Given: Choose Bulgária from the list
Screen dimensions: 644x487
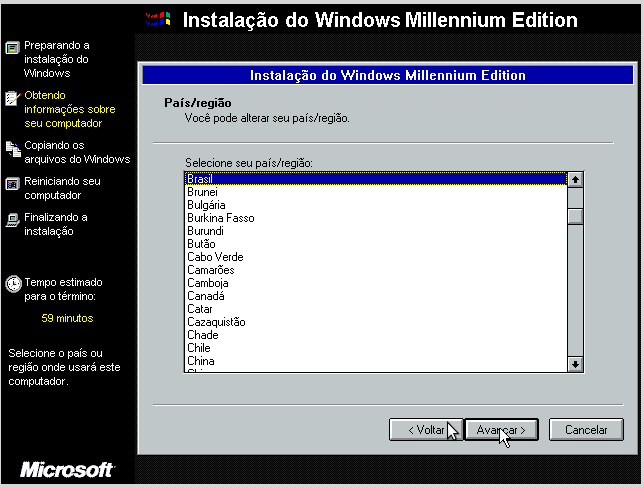Looking at the screenshot, I should pyautogui.click(x=376, y=205).
